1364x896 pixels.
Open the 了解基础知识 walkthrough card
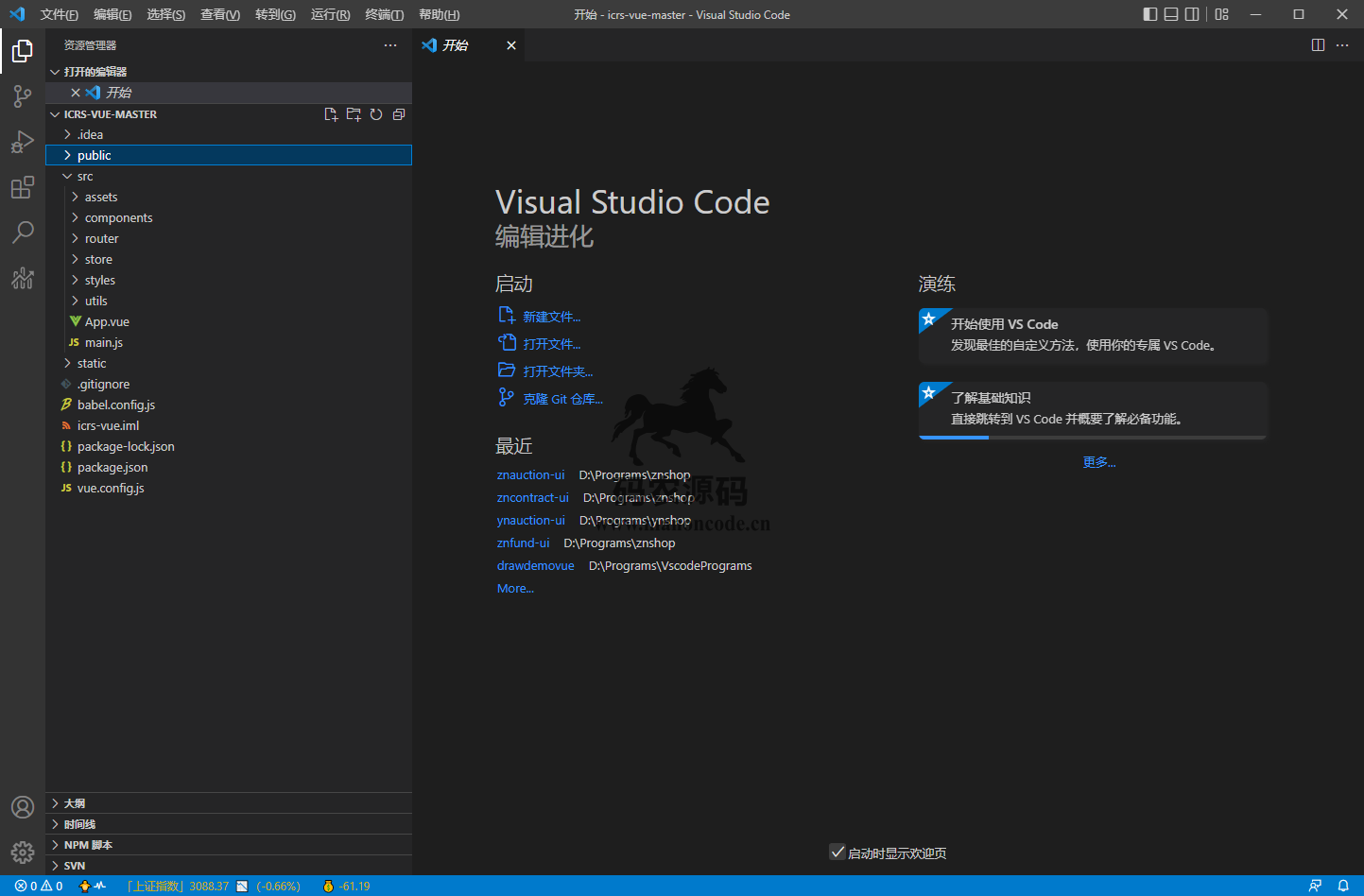1093,410
